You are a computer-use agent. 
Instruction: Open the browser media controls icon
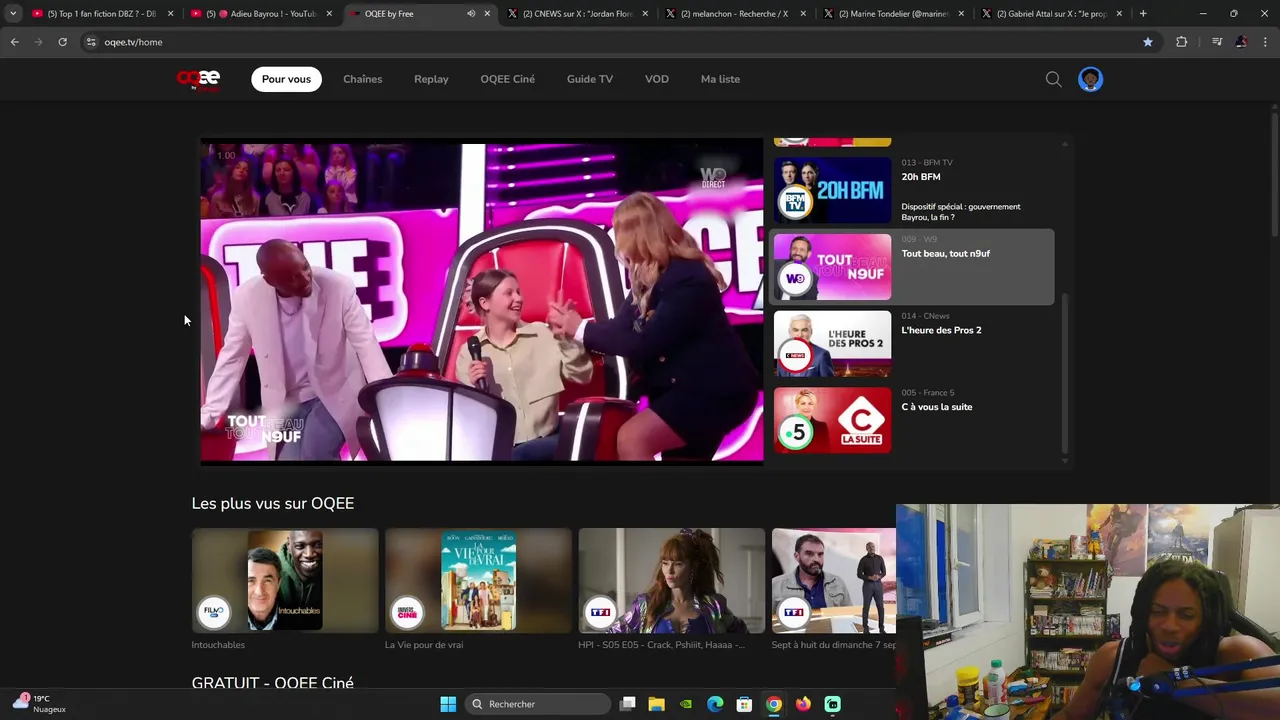pyautogui.click(x=1217, y=42)
